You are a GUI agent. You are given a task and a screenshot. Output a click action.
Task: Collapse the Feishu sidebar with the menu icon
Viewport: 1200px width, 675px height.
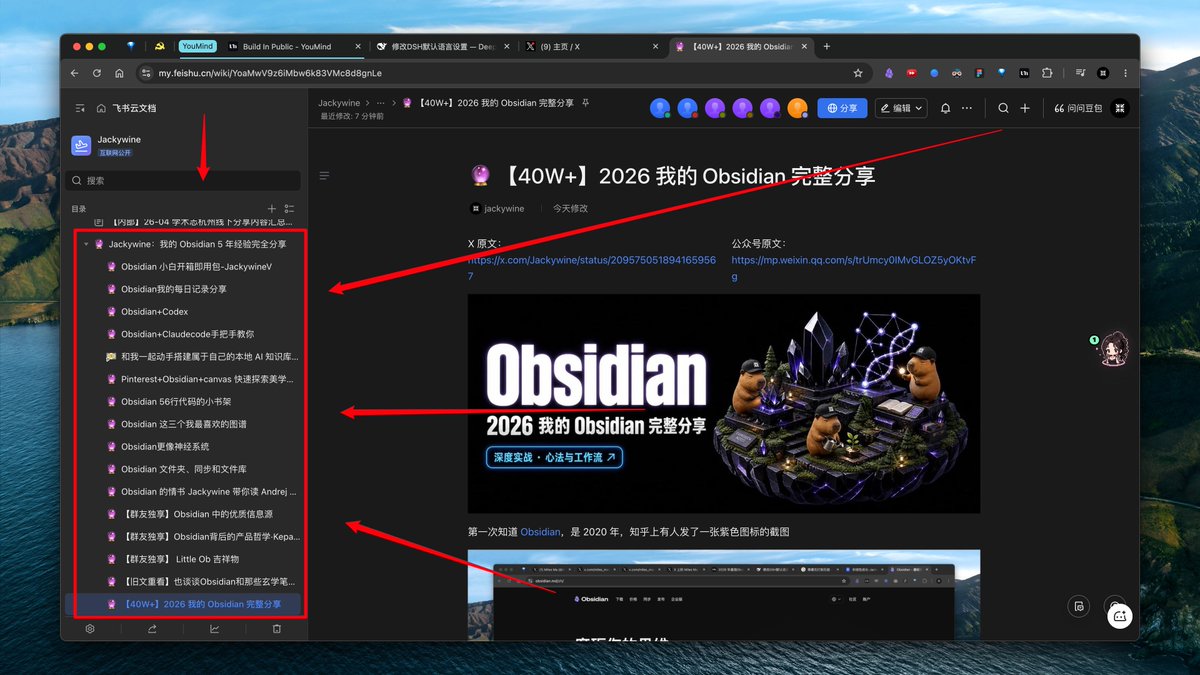80,108
